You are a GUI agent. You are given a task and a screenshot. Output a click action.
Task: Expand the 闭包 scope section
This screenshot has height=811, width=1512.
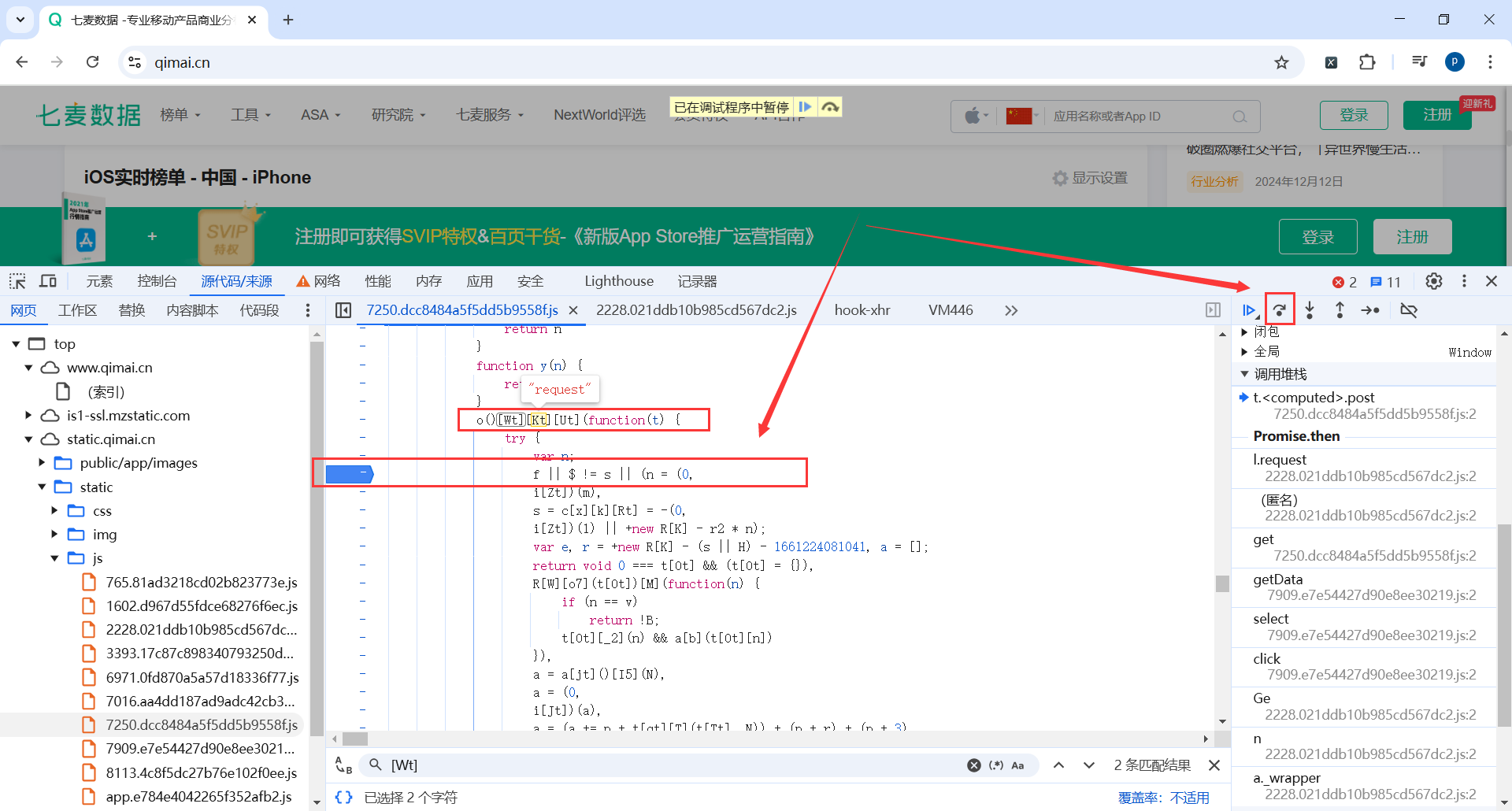[1244, 331]
